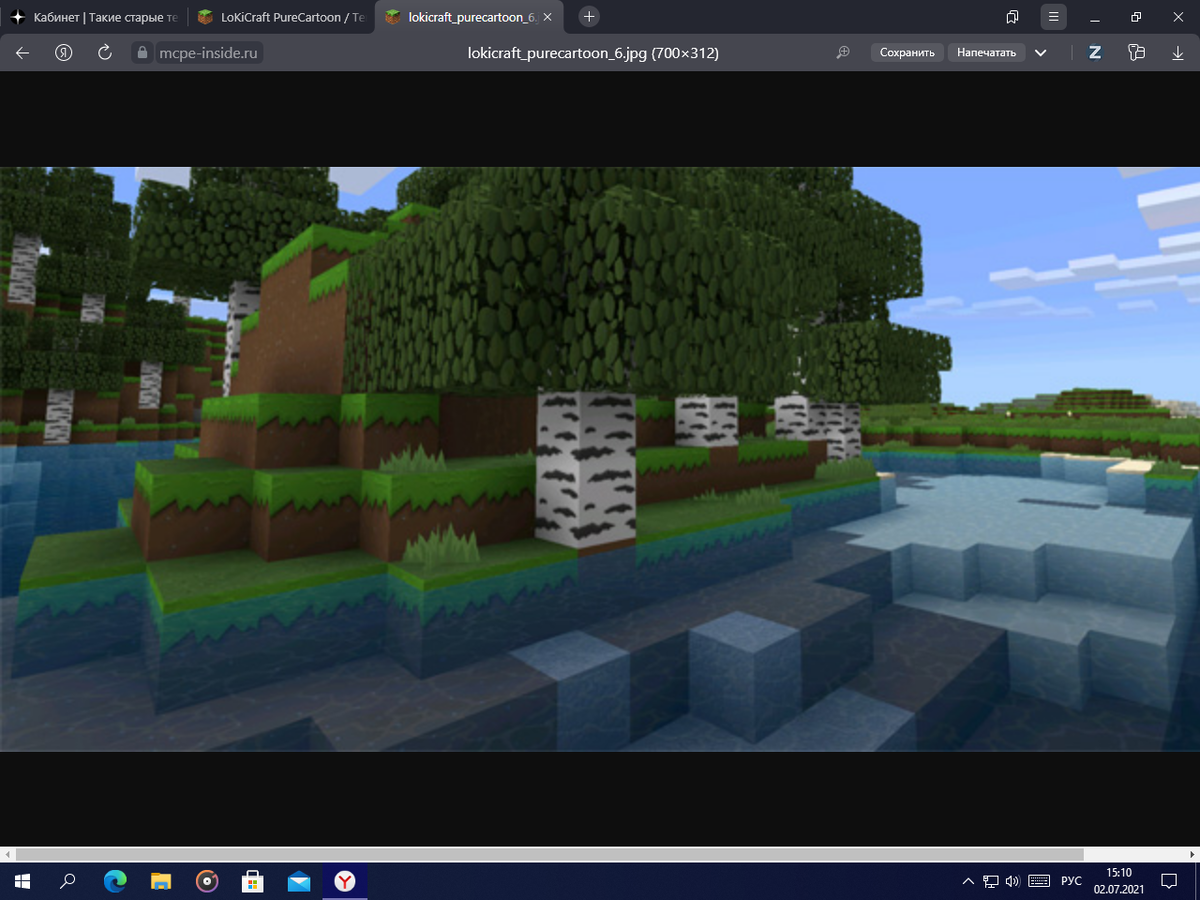Screen dimensions: 1200x900
Task: Open the downloads arrow icon
Action: (x=1177, y=53)
